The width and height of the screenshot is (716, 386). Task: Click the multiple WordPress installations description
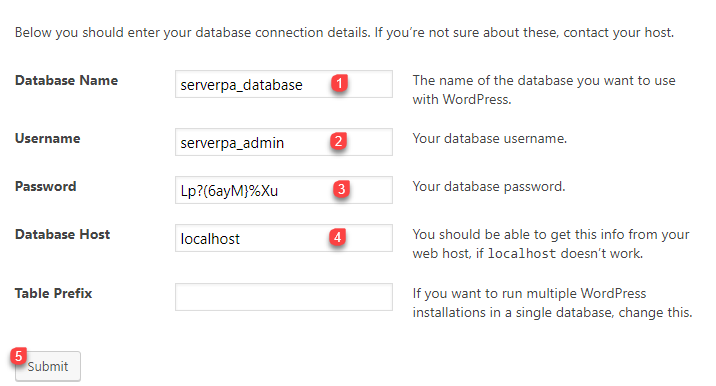[x=553, y=303]
